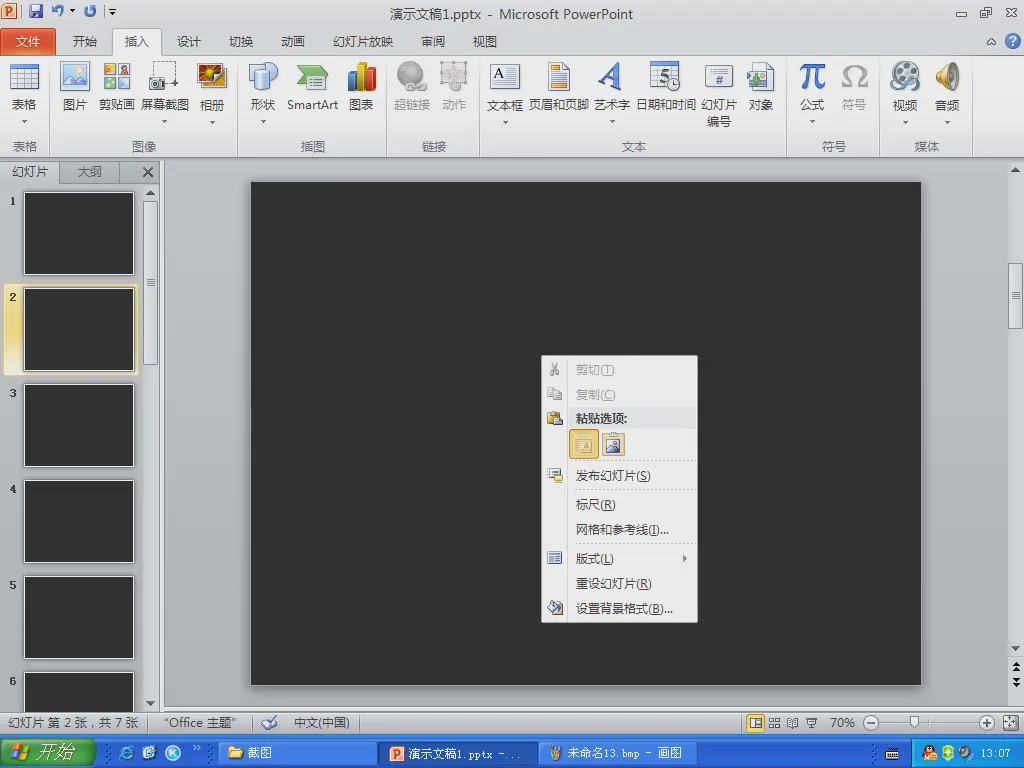This screenshot has width=1024, height=768.
Task: Expand the 形状 shapes dropdown
Action: tap(263, 121)
